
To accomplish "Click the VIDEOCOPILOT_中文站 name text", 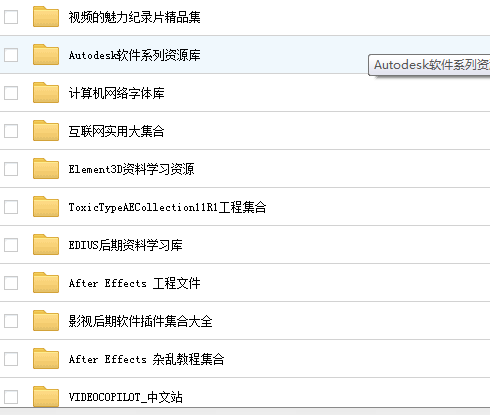I will click(x=125, y=397).
